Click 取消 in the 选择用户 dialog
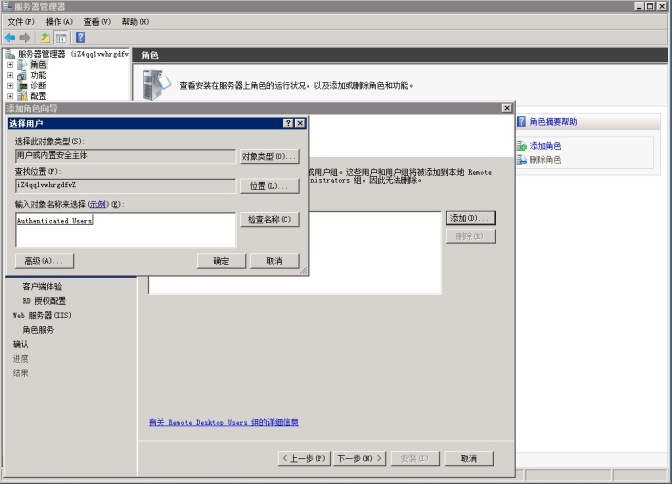Image resolution: width=672 pixels, height=484 pixels. (x=275, y=261)
